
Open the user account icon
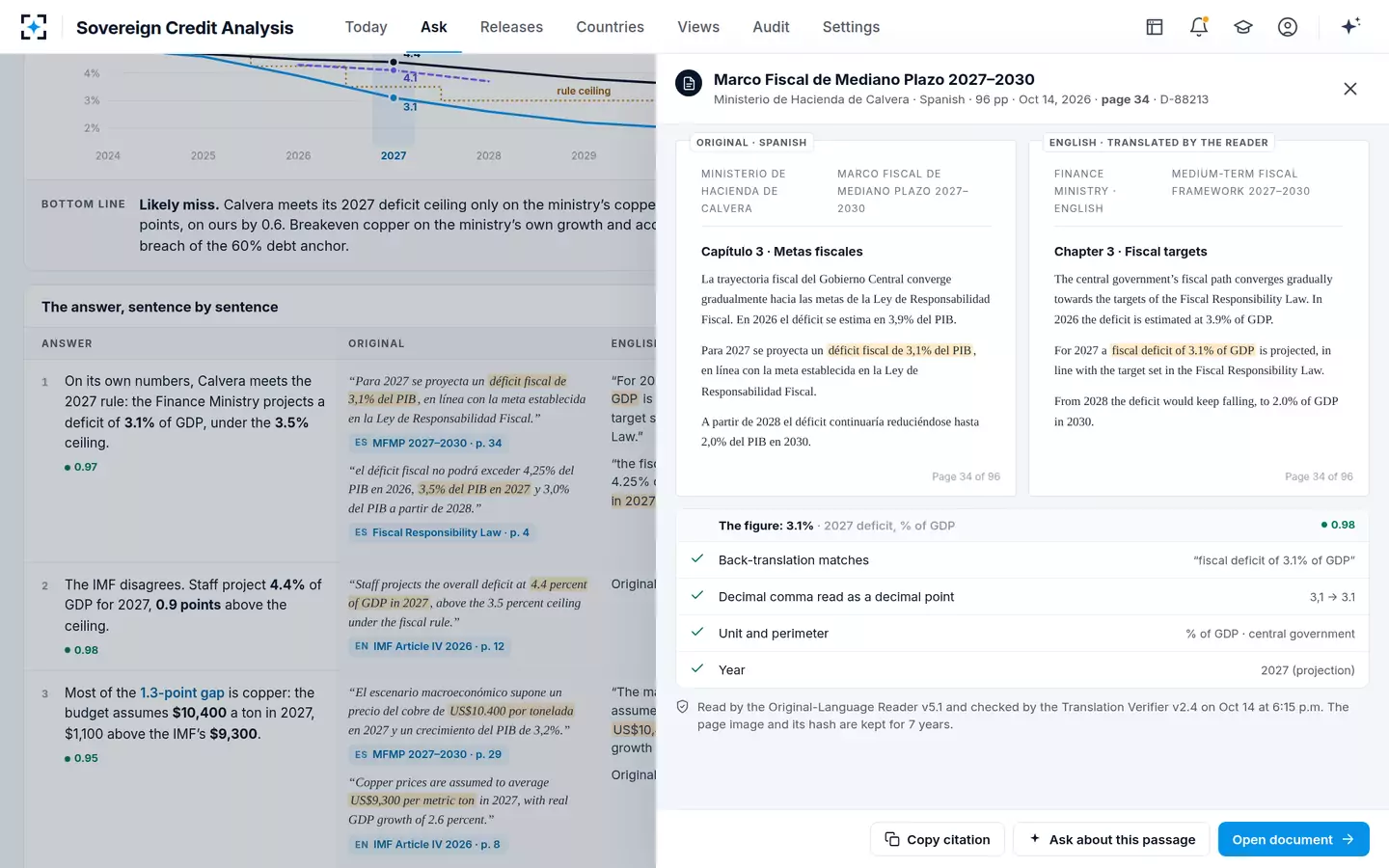click(1288, 27)
